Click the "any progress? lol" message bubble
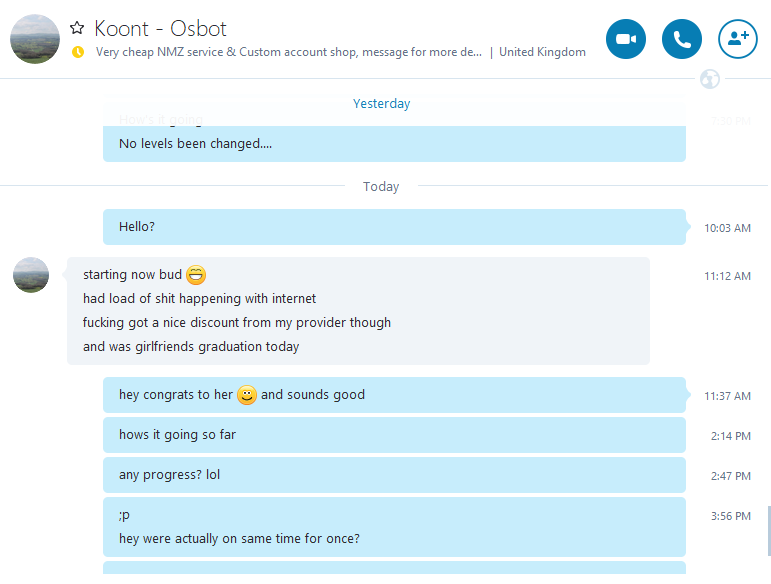This screenshot has height=584, width=771. (394, 475)
